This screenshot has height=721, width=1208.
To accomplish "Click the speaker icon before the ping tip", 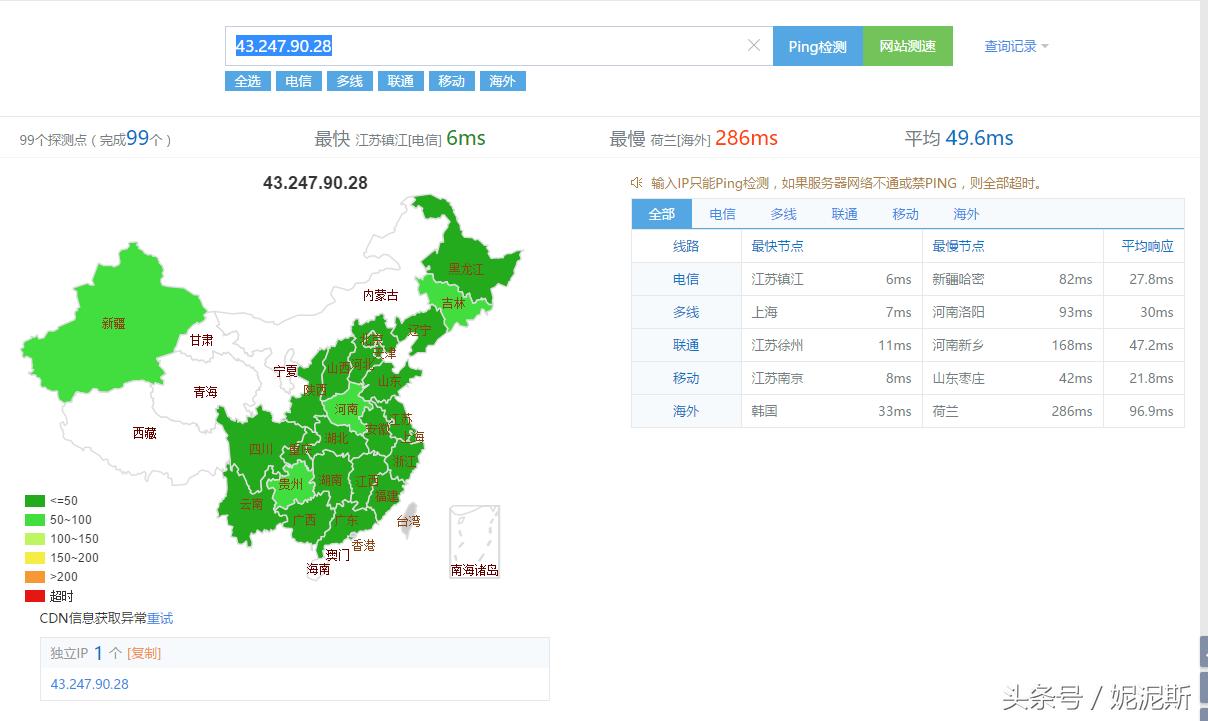I will click(634, 183).
